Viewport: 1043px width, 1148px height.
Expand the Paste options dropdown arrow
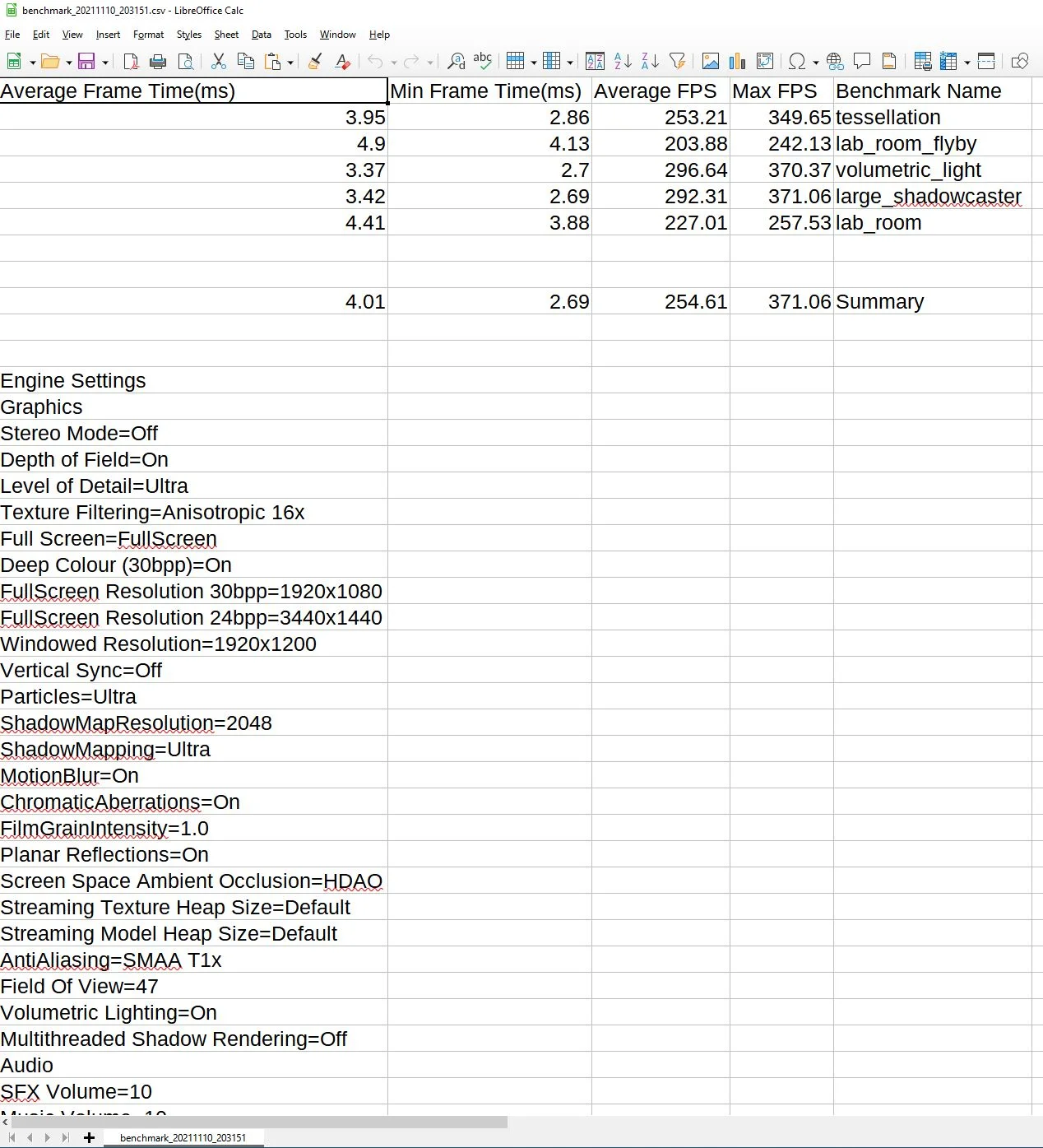coord(290,63)
